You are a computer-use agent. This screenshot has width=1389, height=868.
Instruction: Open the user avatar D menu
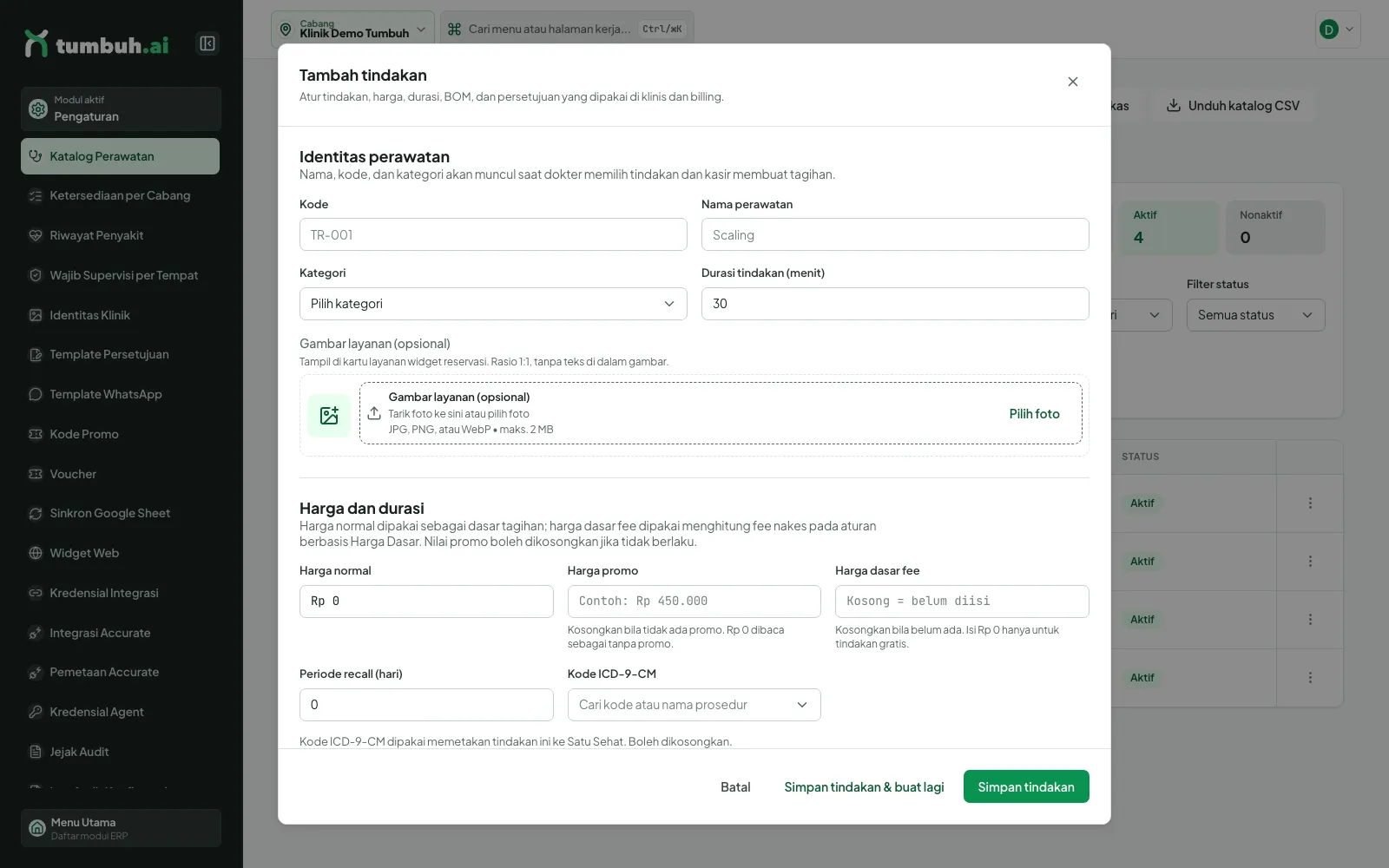(x=1328, y=30)
